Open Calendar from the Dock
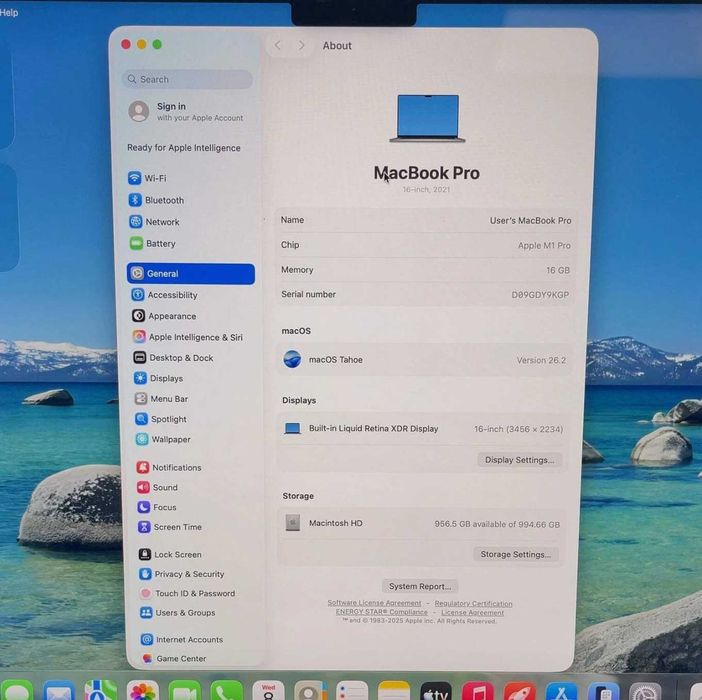 click(269, 691)
